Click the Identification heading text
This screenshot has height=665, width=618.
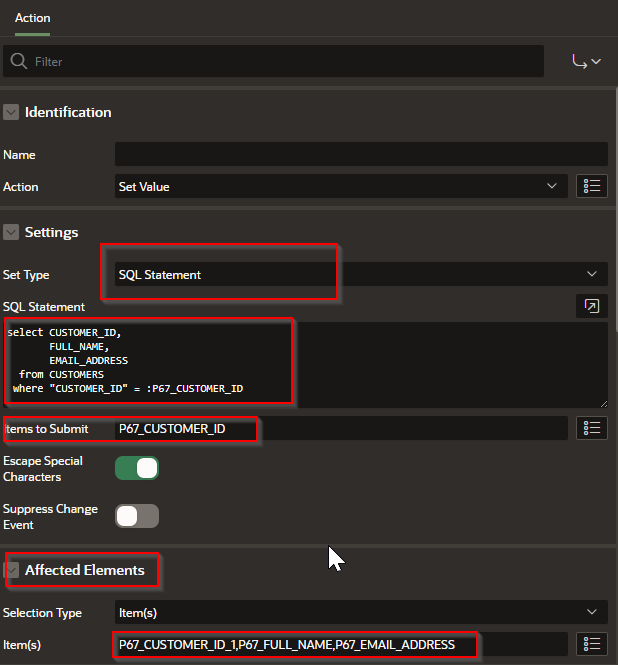coord(68,112)
